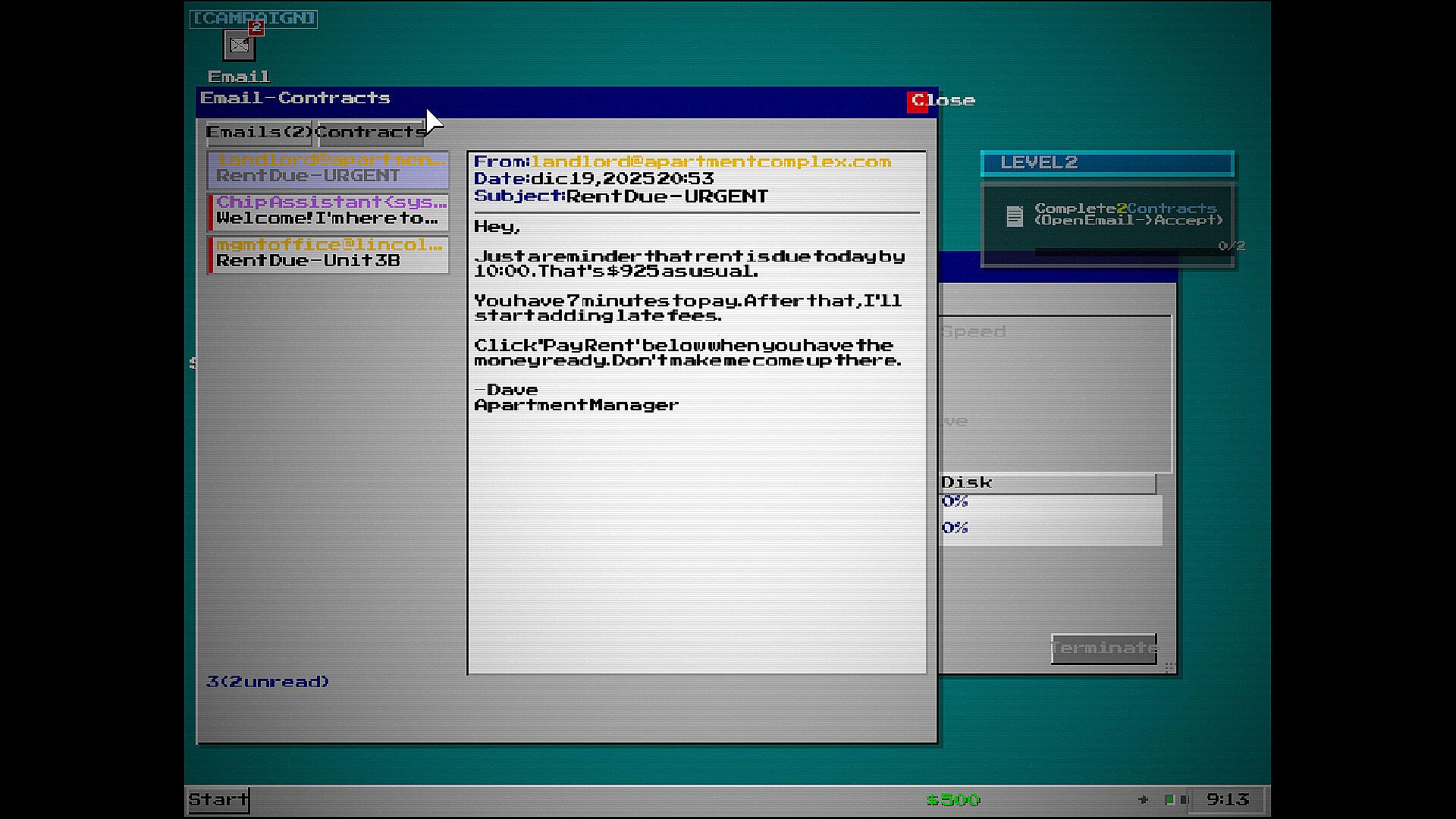Click the pin icon in system tray
Screen dimensions: 1456x819
point(1143,799)
